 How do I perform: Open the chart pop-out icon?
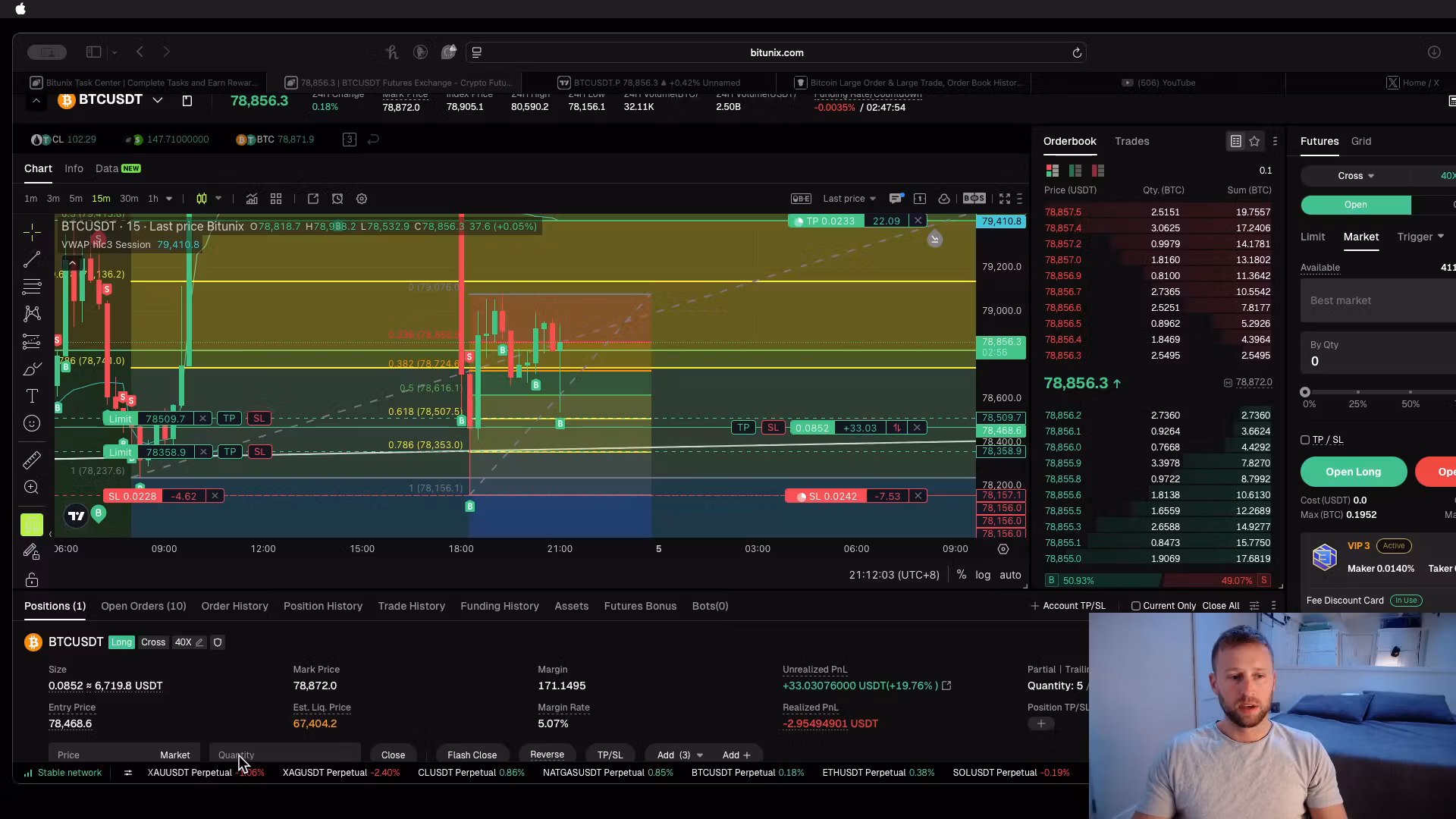[x=313, y=199]
